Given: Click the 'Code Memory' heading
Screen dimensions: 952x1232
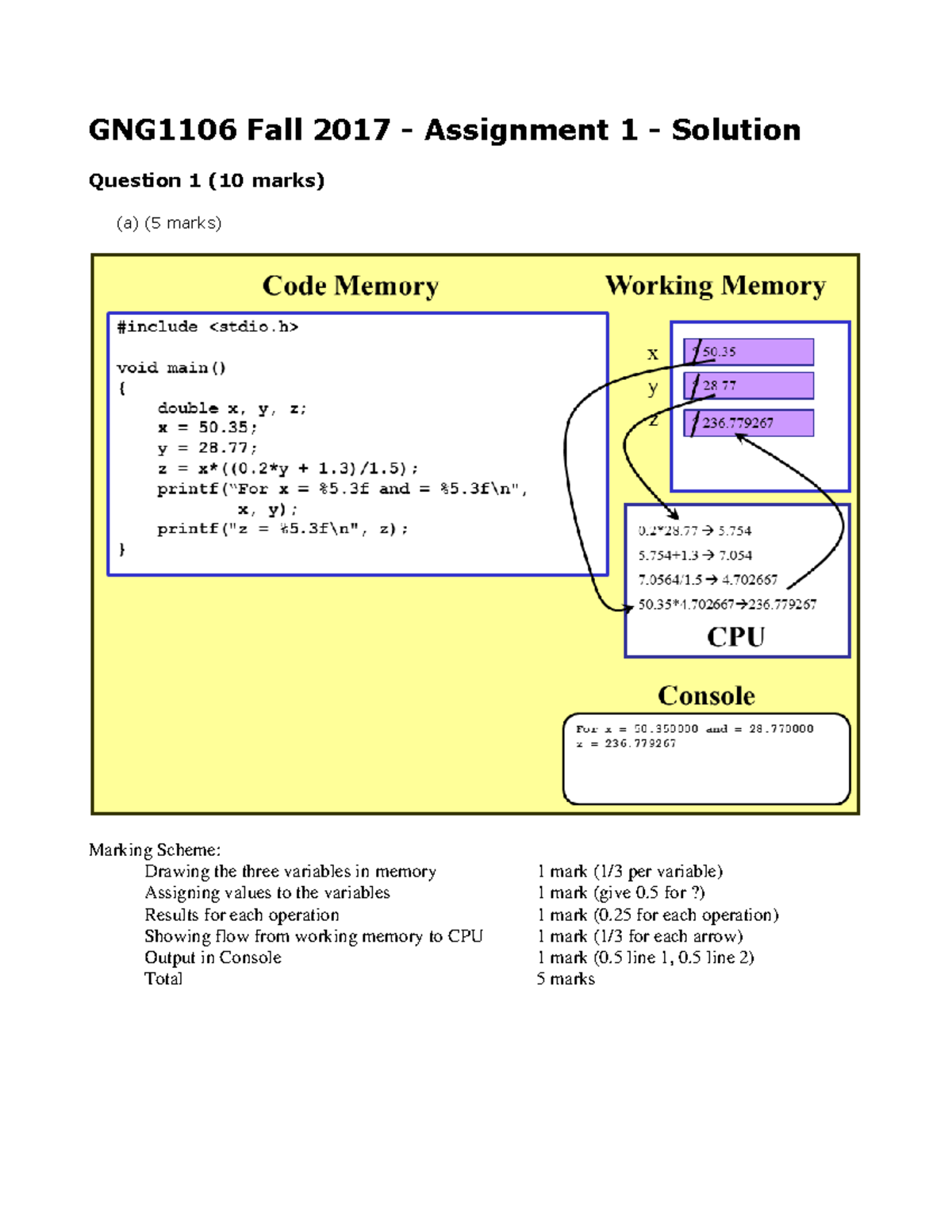Looking at the screenshot, I should tap(350, 286).
